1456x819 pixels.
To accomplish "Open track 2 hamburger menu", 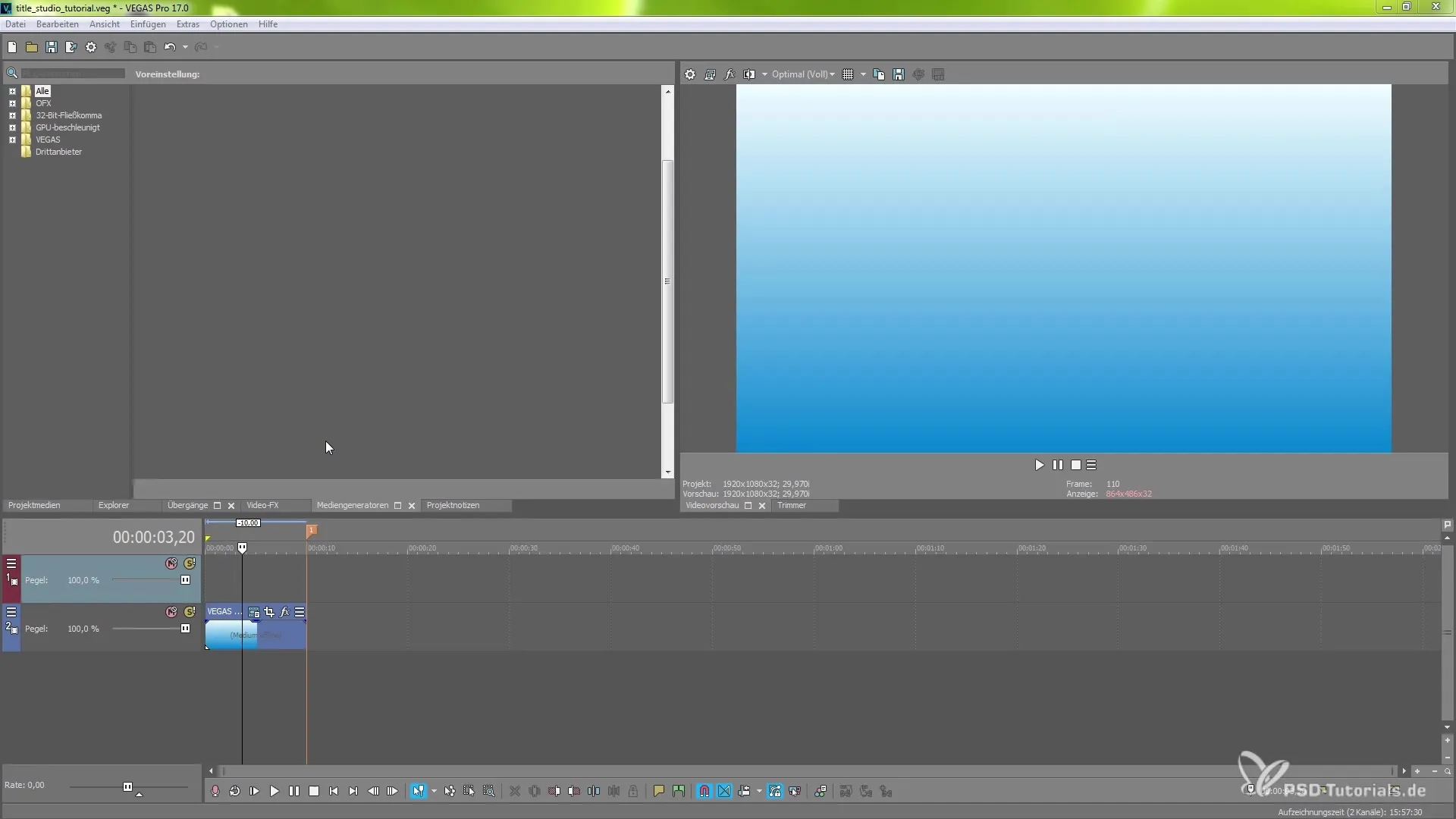I will [11, 612].
